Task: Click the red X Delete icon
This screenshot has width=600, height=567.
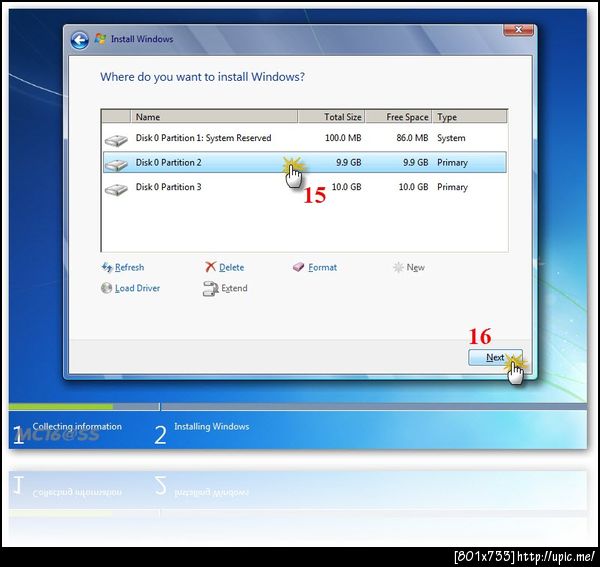Action: tap(210, 267)
